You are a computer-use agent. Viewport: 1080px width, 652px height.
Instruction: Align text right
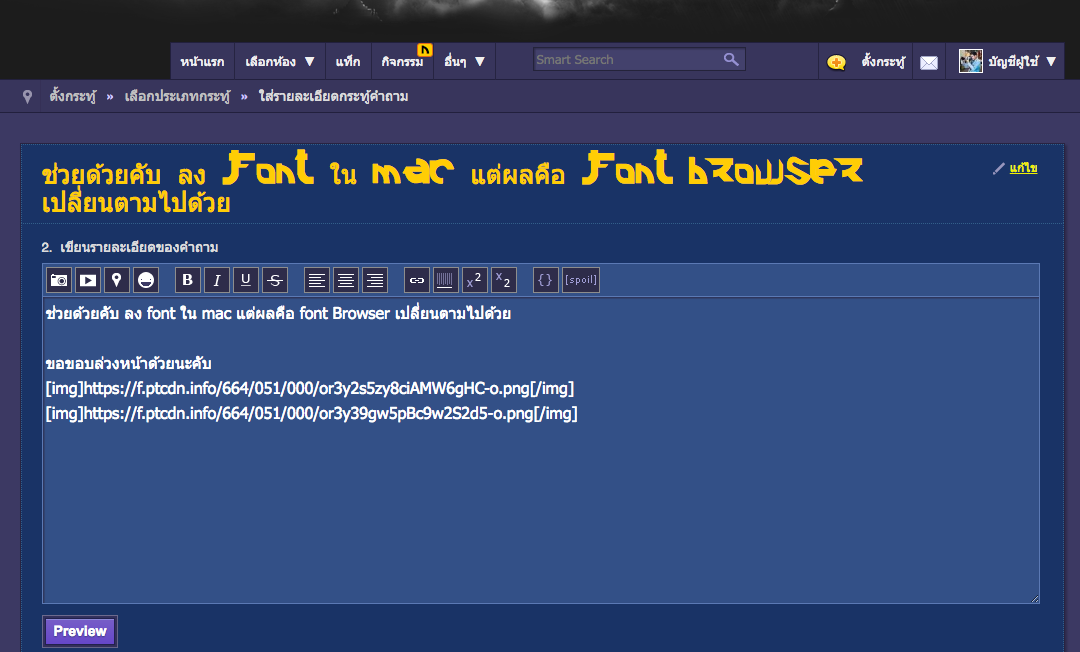point(375,280)
